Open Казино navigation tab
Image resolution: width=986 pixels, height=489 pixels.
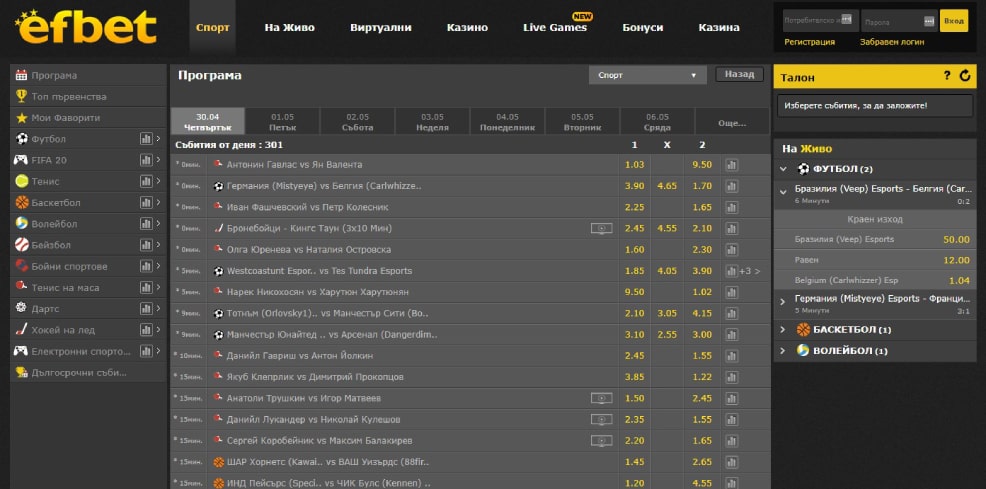click(x=467, y=28)
